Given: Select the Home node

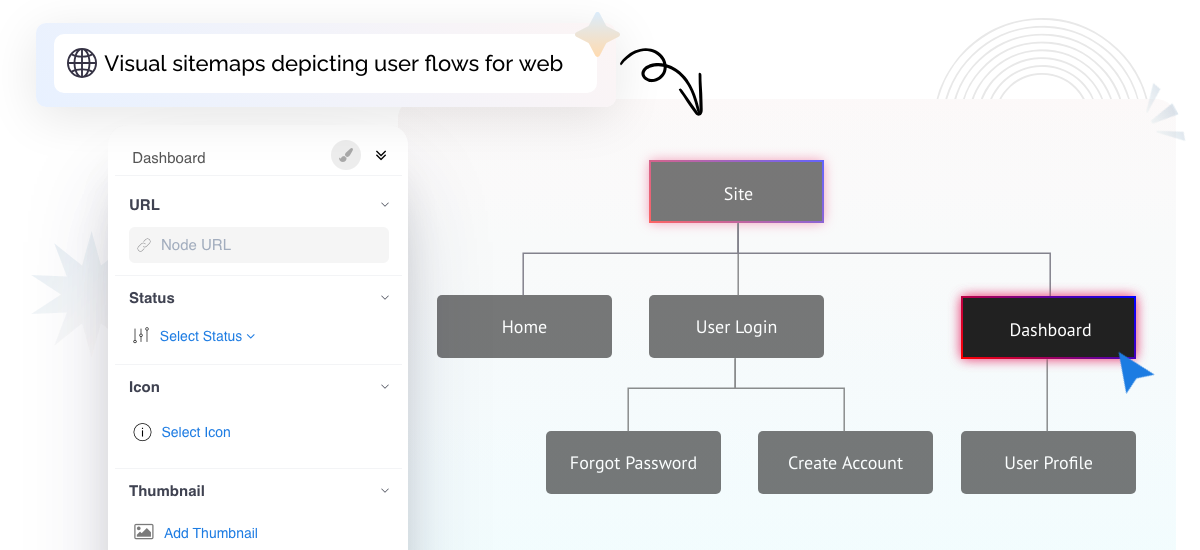Looking at the screenshot, I should [524, 326].
